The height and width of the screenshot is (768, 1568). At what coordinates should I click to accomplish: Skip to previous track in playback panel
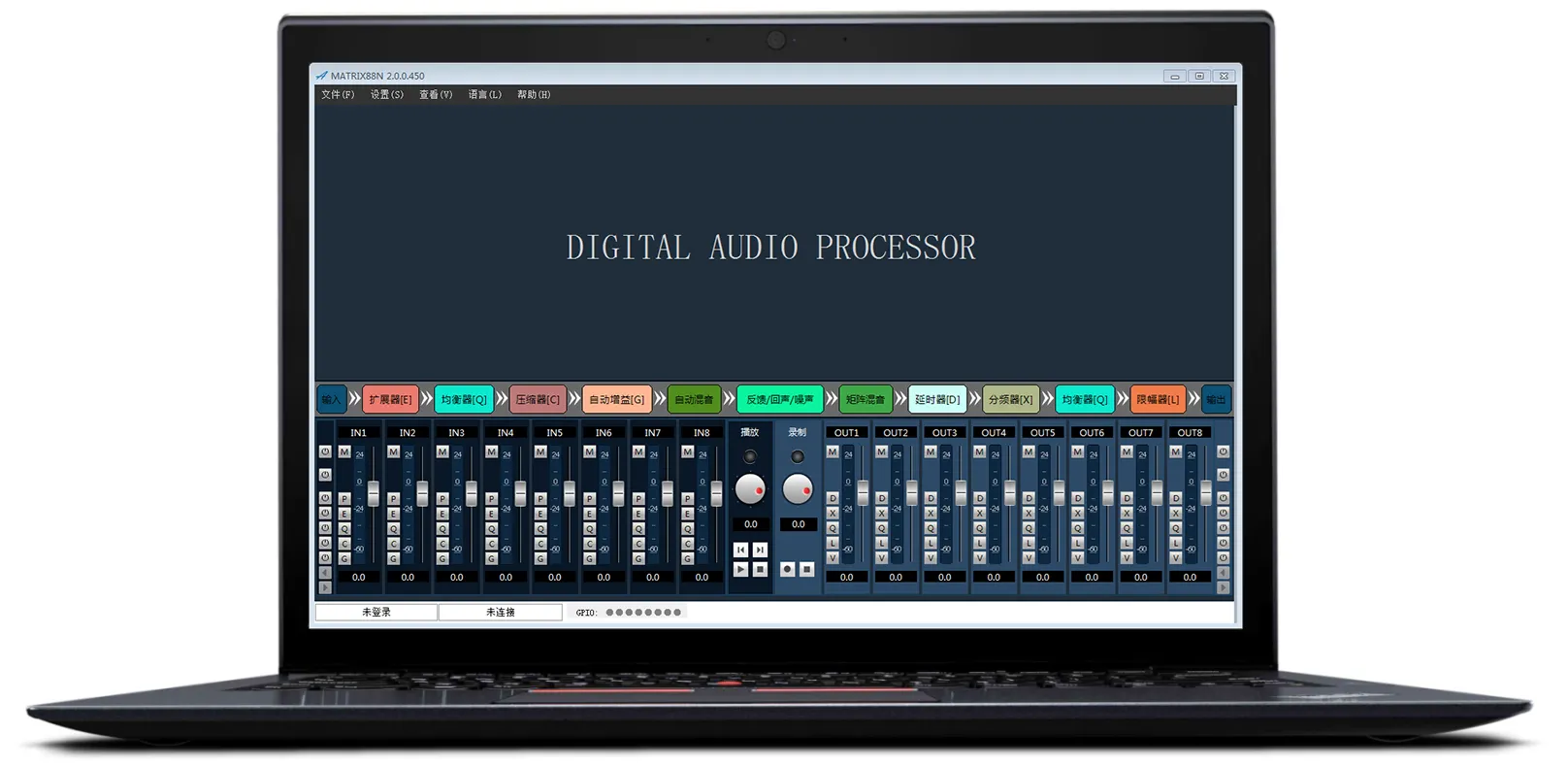[741, 550]
